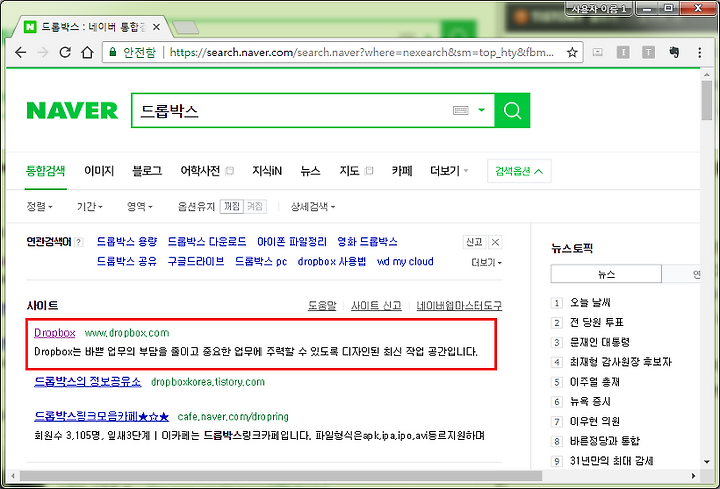Viewport: 720px width, 489px height.
Task: Open news topic 뉴욕 증시
Action: [x=590, y=401]
